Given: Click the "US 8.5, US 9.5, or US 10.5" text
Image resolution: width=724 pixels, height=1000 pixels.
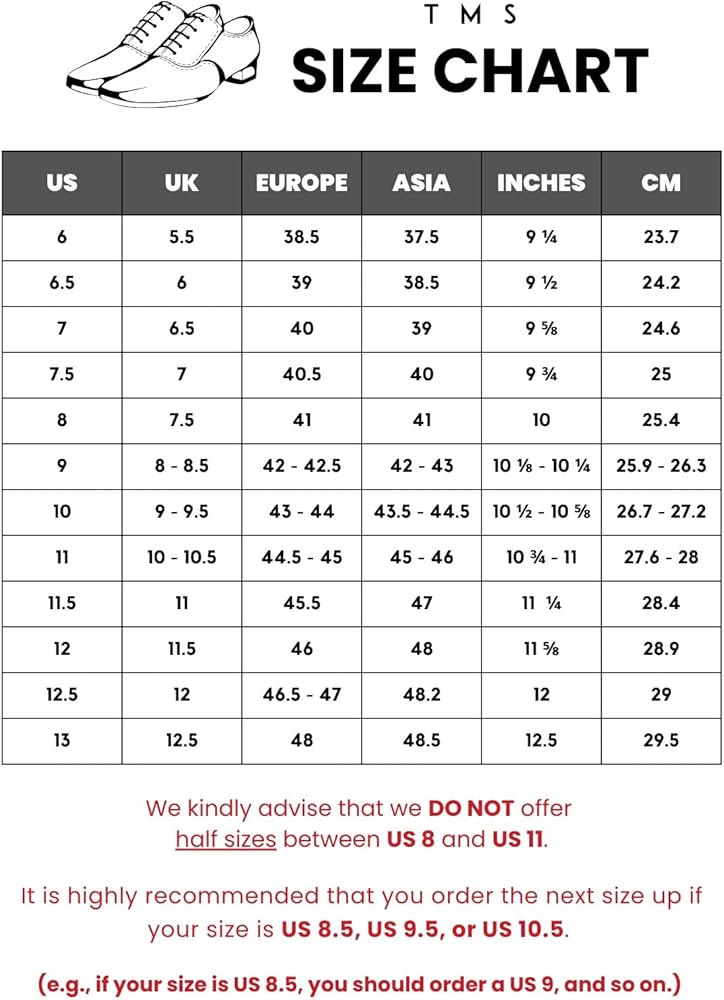Looking at the screenshot, I should 424,929.
